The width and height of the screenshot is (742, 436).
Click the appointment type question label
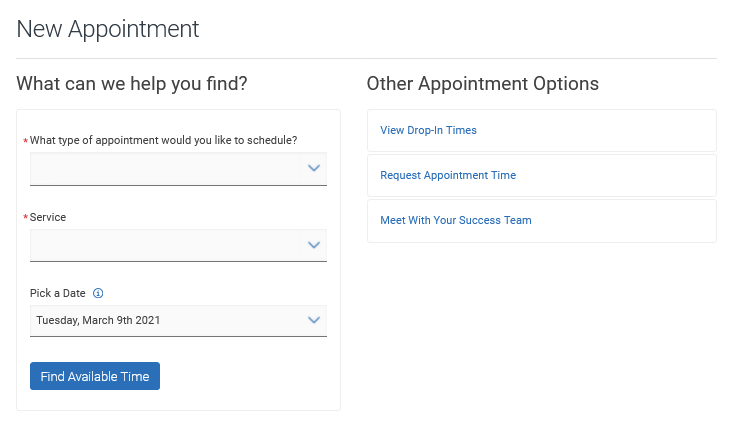coord(163,140)
